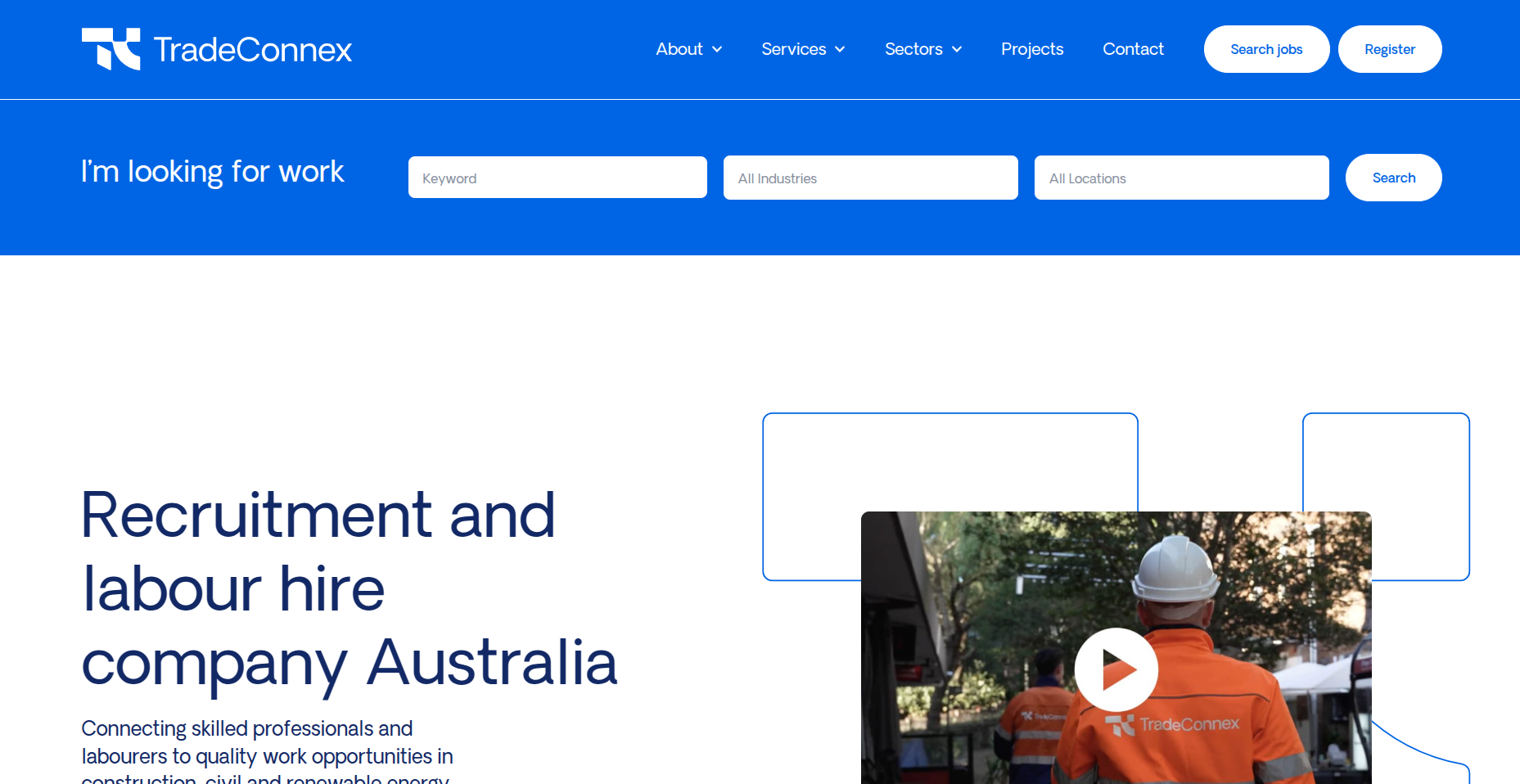Click the TradeConnex logo mark icon

coord(111,49)
